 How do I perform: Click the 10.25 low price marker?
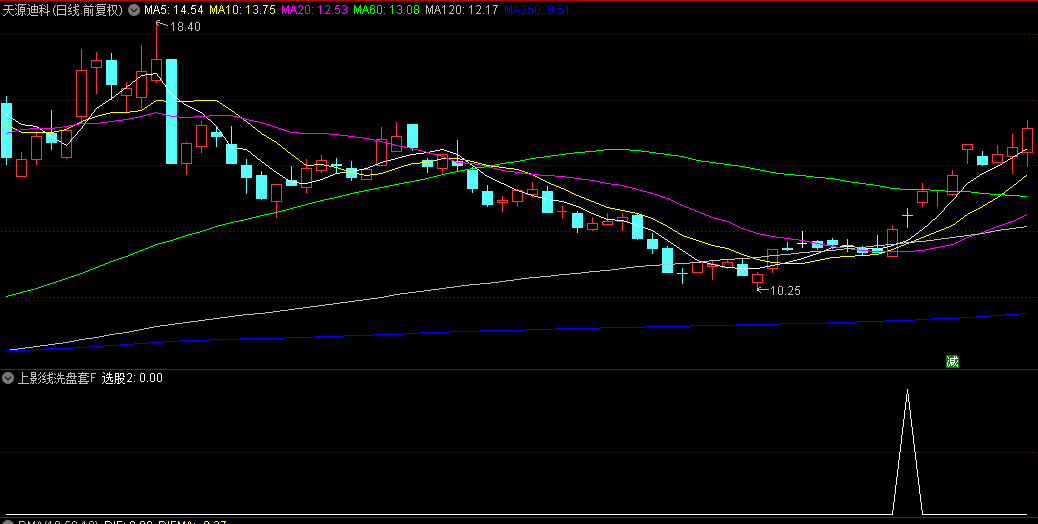point(785,290)
